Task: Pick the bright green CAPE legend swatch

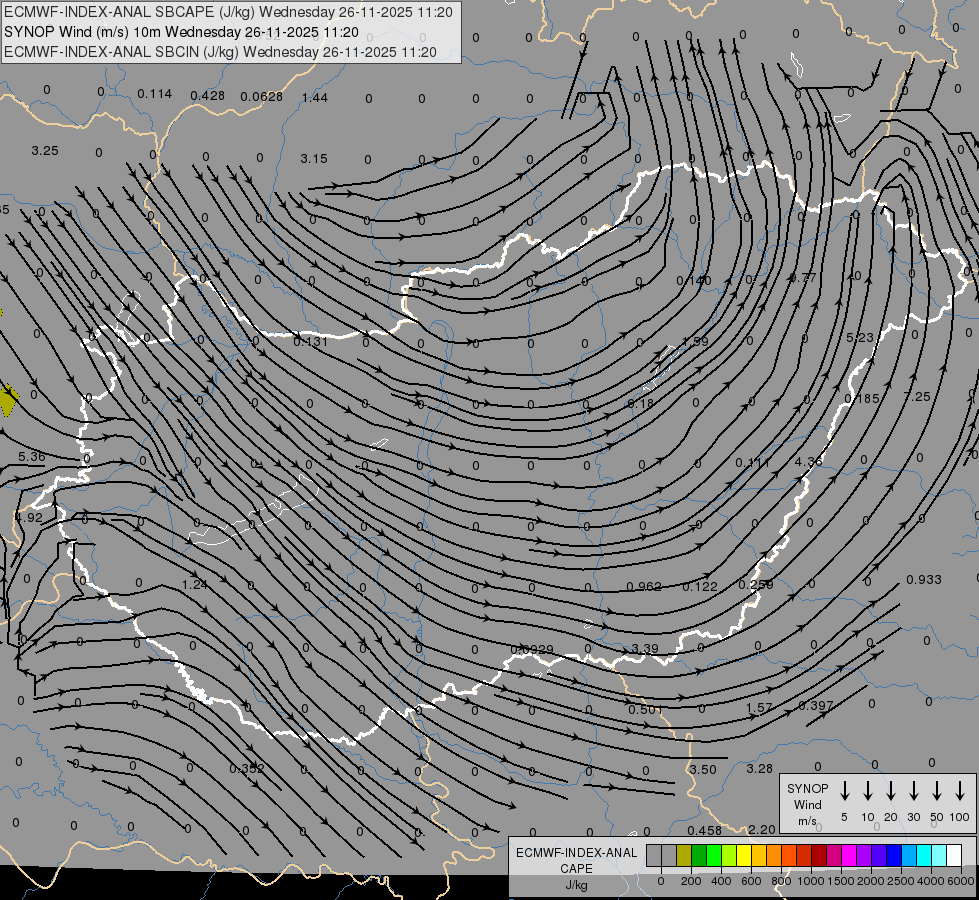Action: (714, 856)
